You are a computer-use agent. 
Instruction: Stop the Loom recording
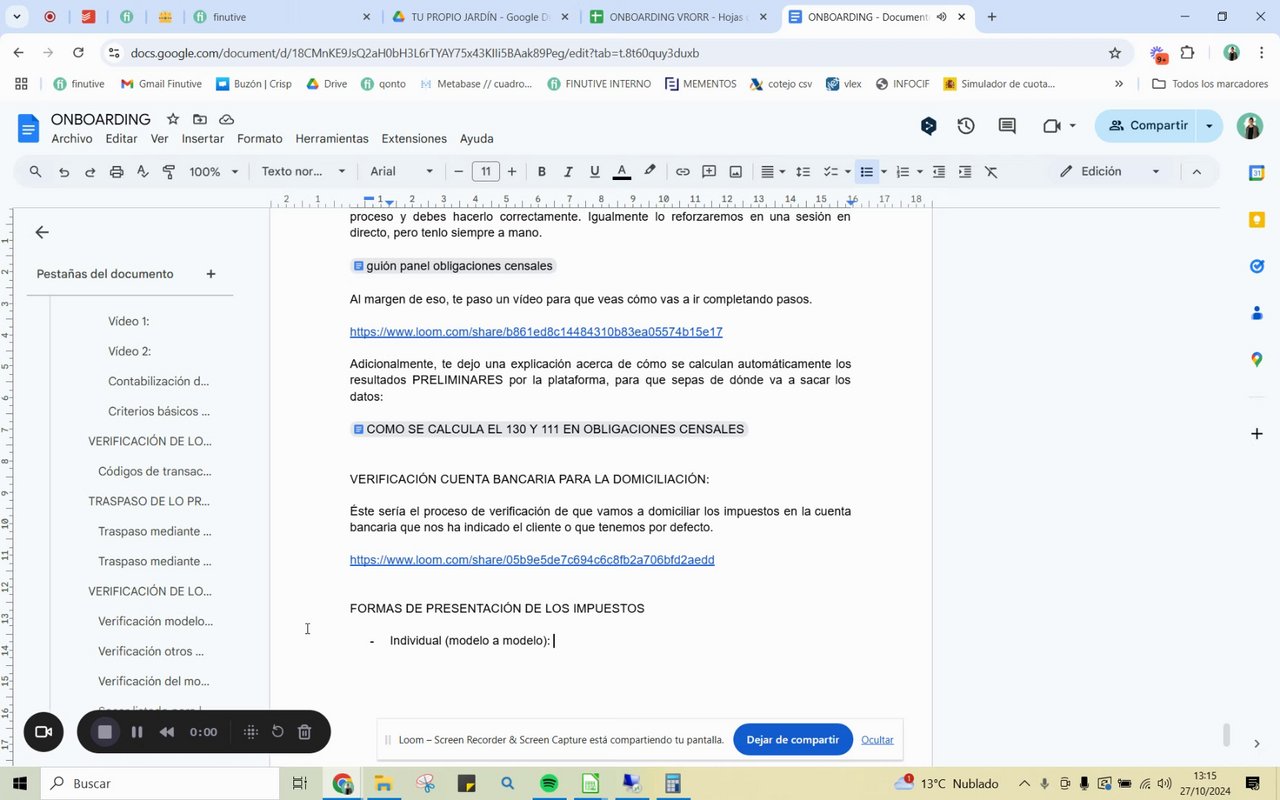104,732
